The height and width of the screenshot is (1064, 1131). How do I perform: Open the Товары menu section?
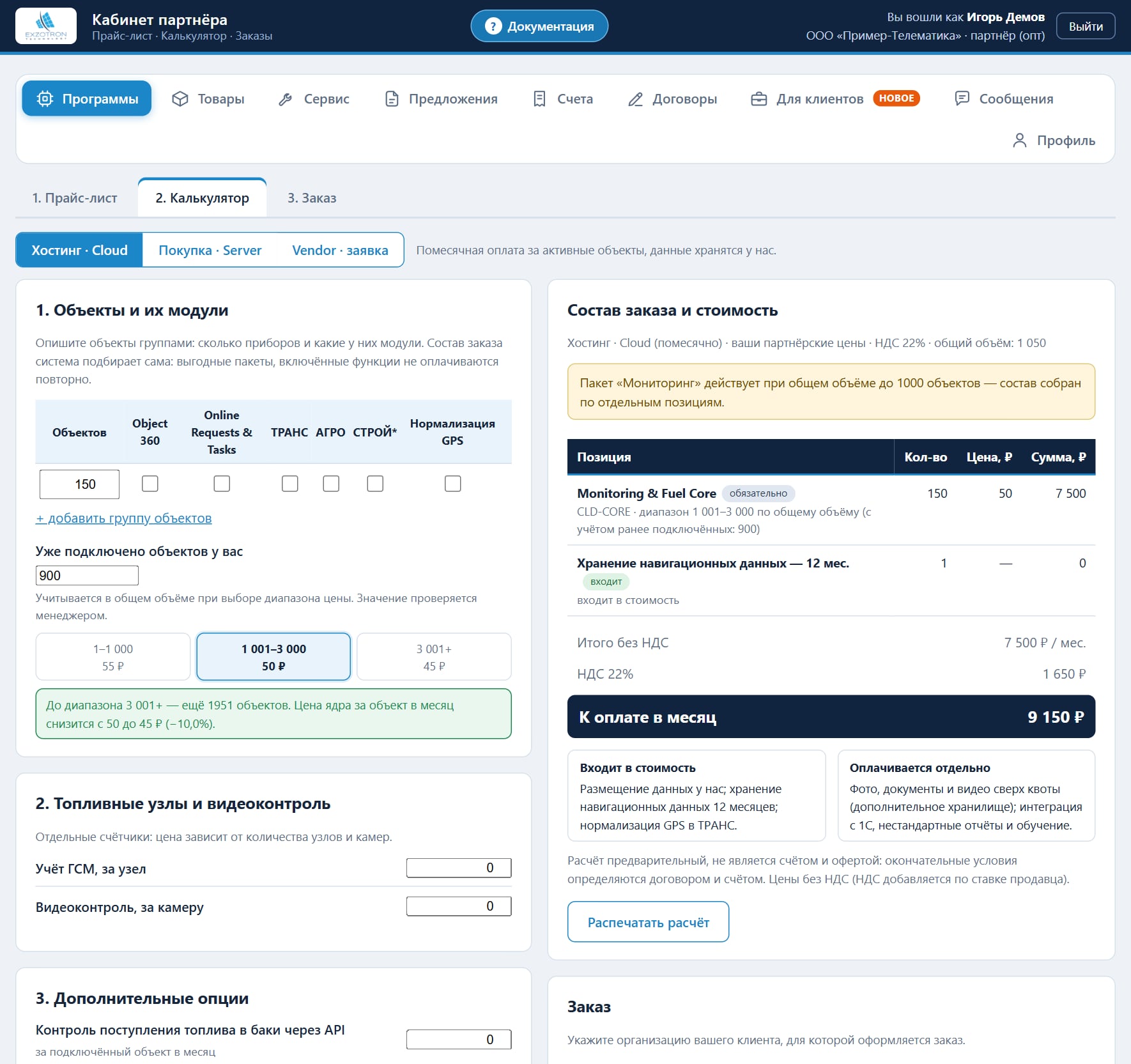208,98
